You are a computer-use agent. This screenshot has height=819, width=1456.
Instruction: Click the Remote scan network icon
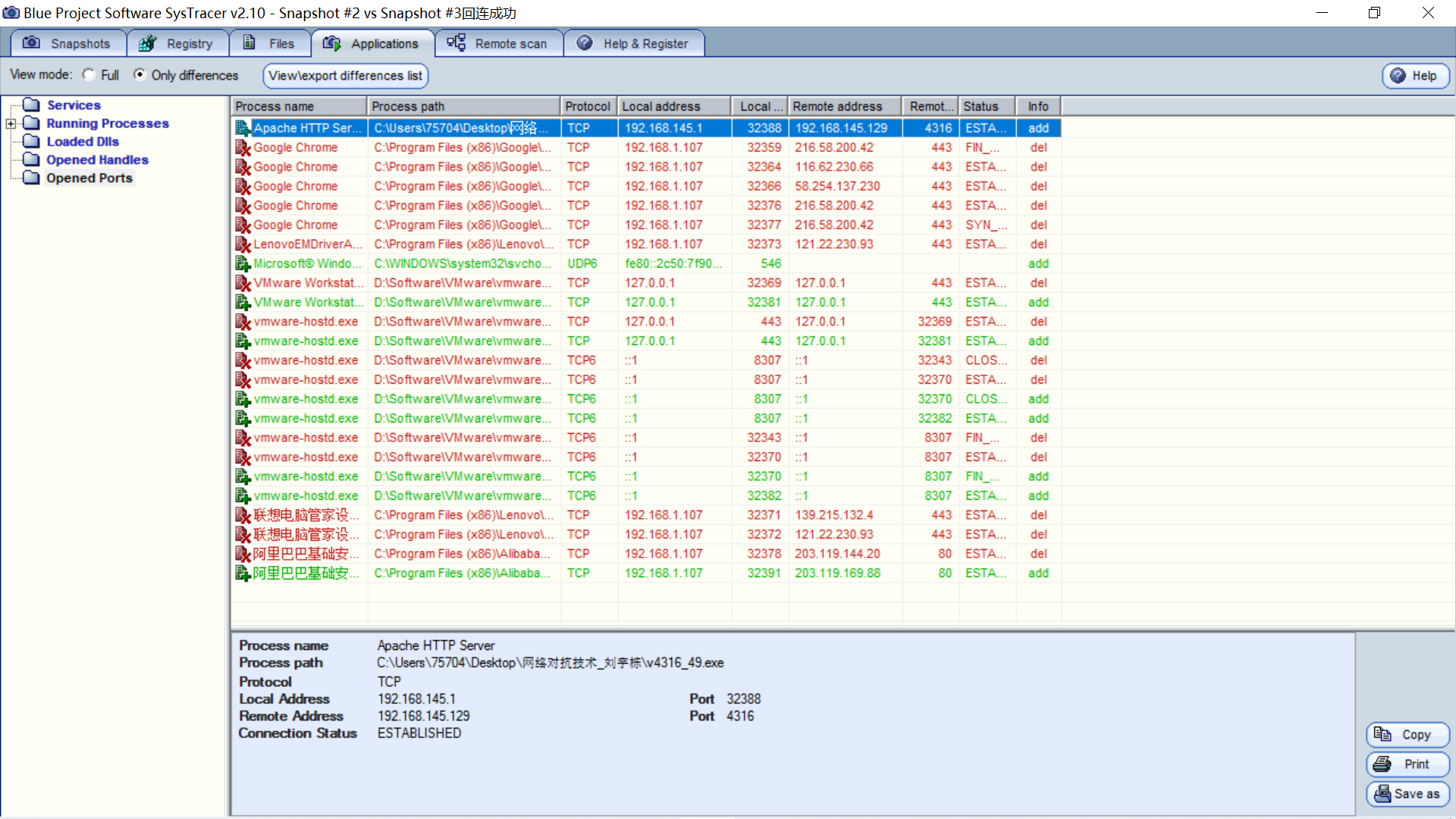click(456, 43)
